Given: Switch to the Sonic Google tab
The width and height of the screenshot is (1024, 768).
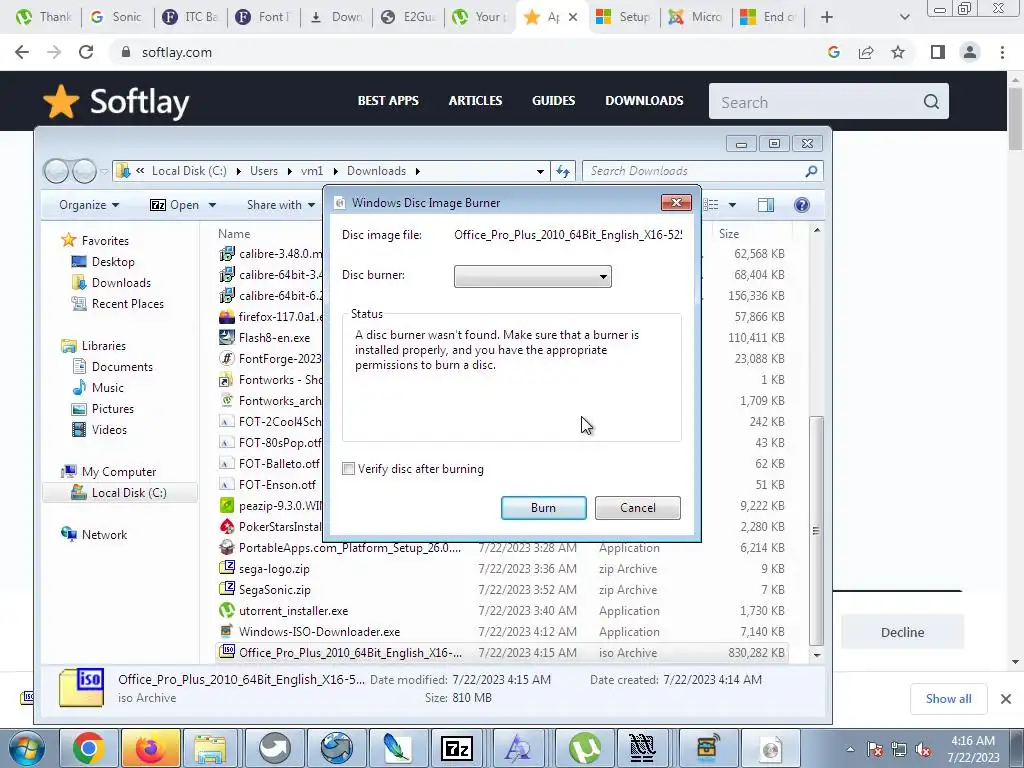Looking at the screenshot, I should tap(116, 17).
